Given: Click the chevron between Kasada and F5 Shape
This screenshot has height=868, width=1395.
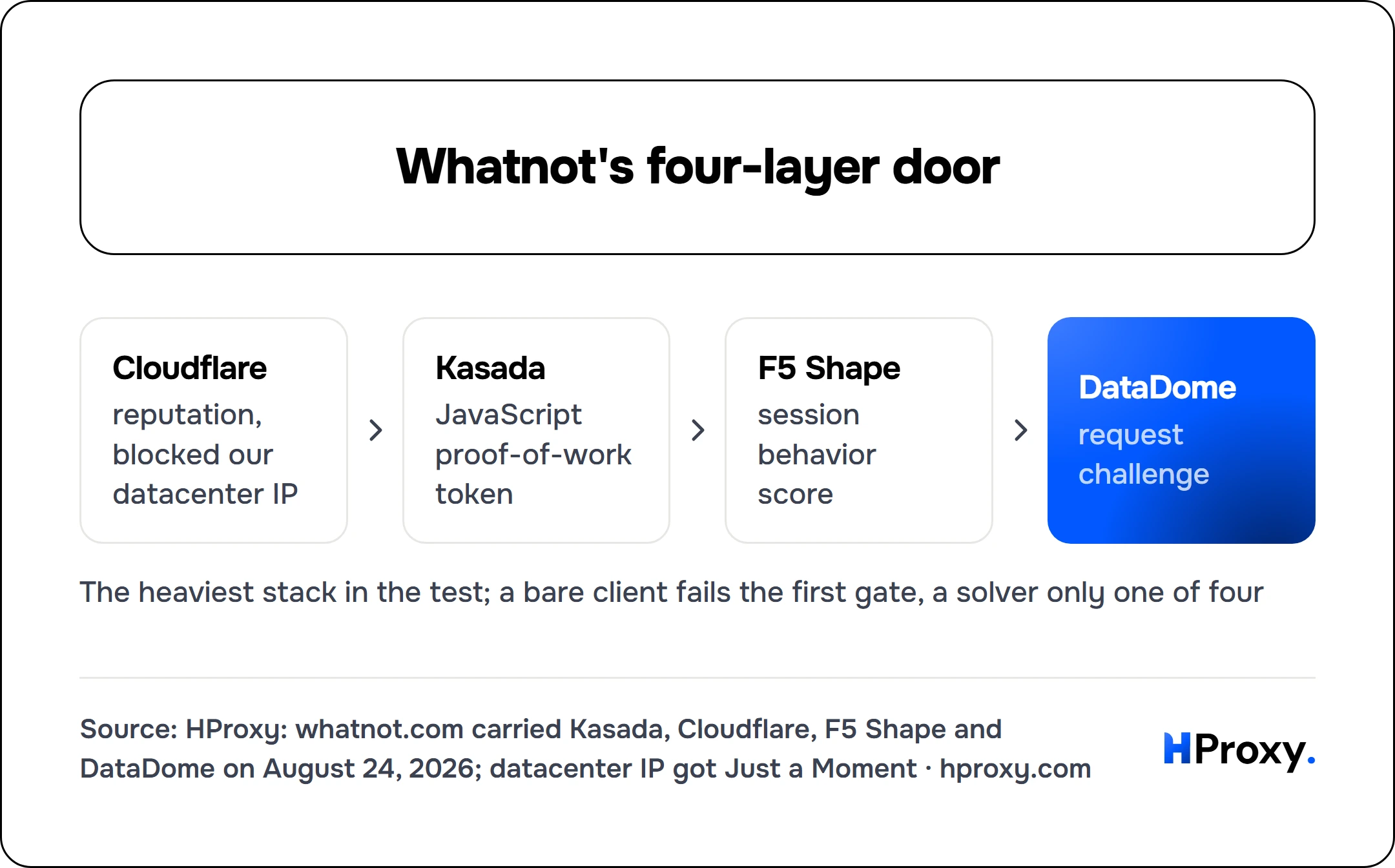Looking at the screenshot, I should point(697,430).
